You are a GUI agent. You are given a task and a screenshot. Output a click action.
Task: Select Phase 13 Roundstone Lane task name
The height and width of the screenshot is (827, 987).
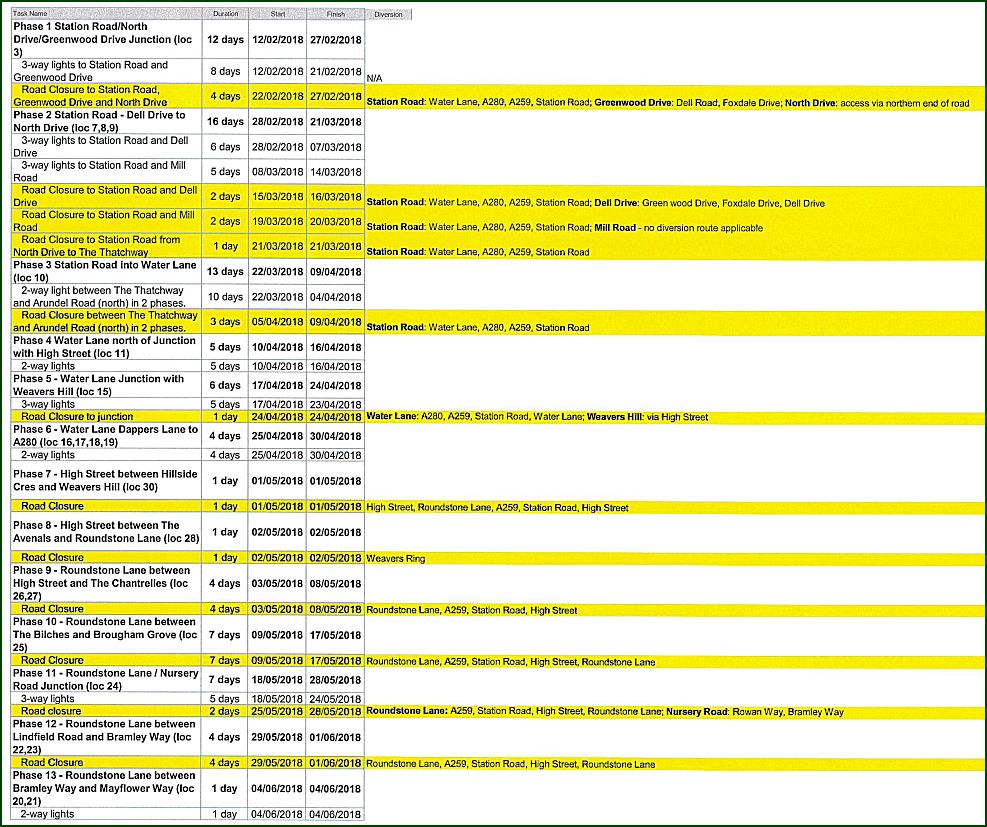[x=105, y=788]
